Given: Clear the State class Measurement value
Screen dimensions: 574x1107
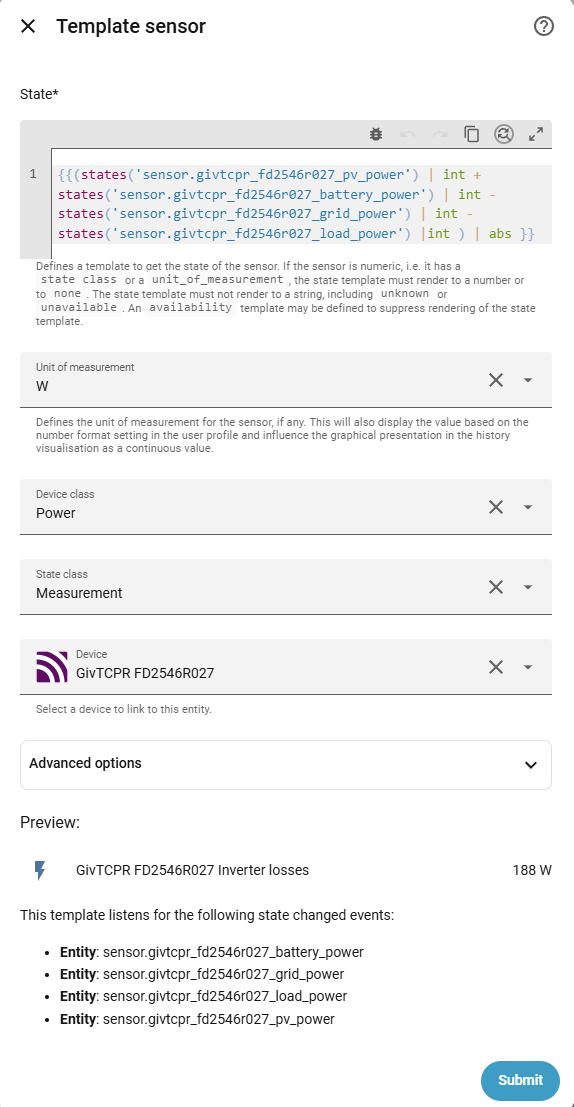Looking at the screenshot, I should point(496,587).
